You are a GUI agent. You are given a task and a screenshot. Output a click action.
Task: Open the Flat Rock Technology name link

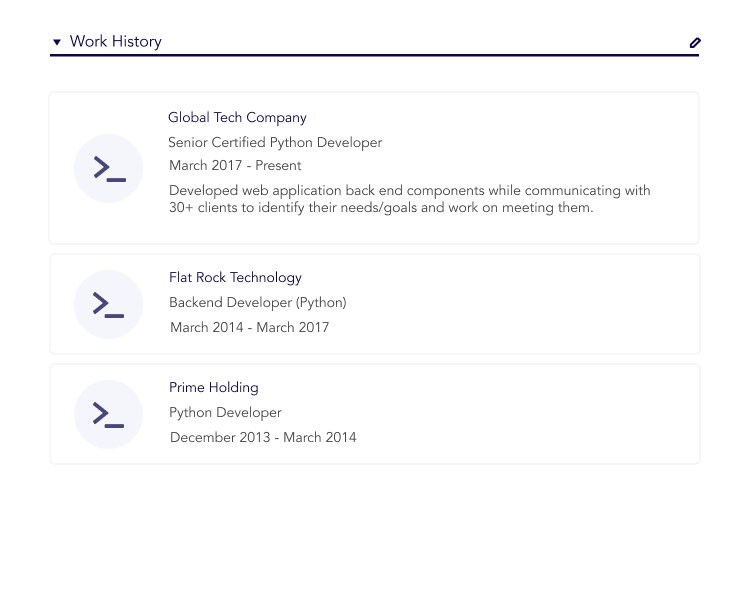pos(235,278)
